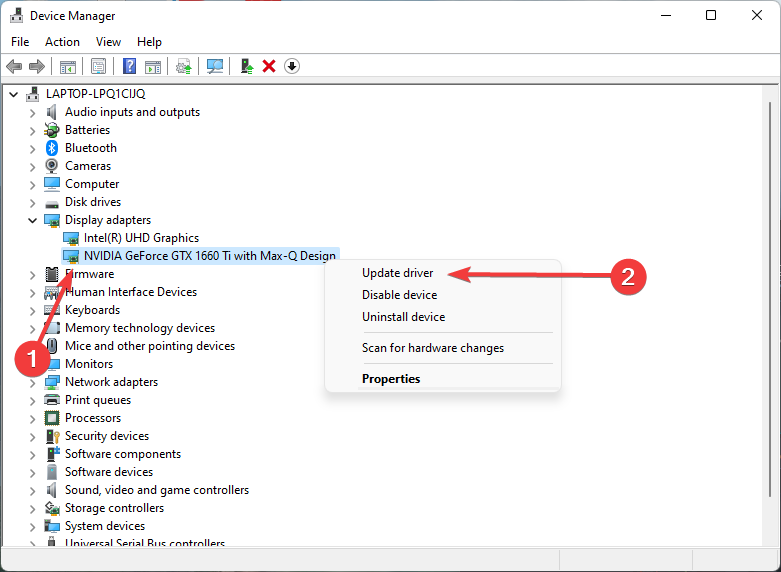
Task: Click the Firmware chip icon
Action: pyautogui.click(x=52, y=274)
